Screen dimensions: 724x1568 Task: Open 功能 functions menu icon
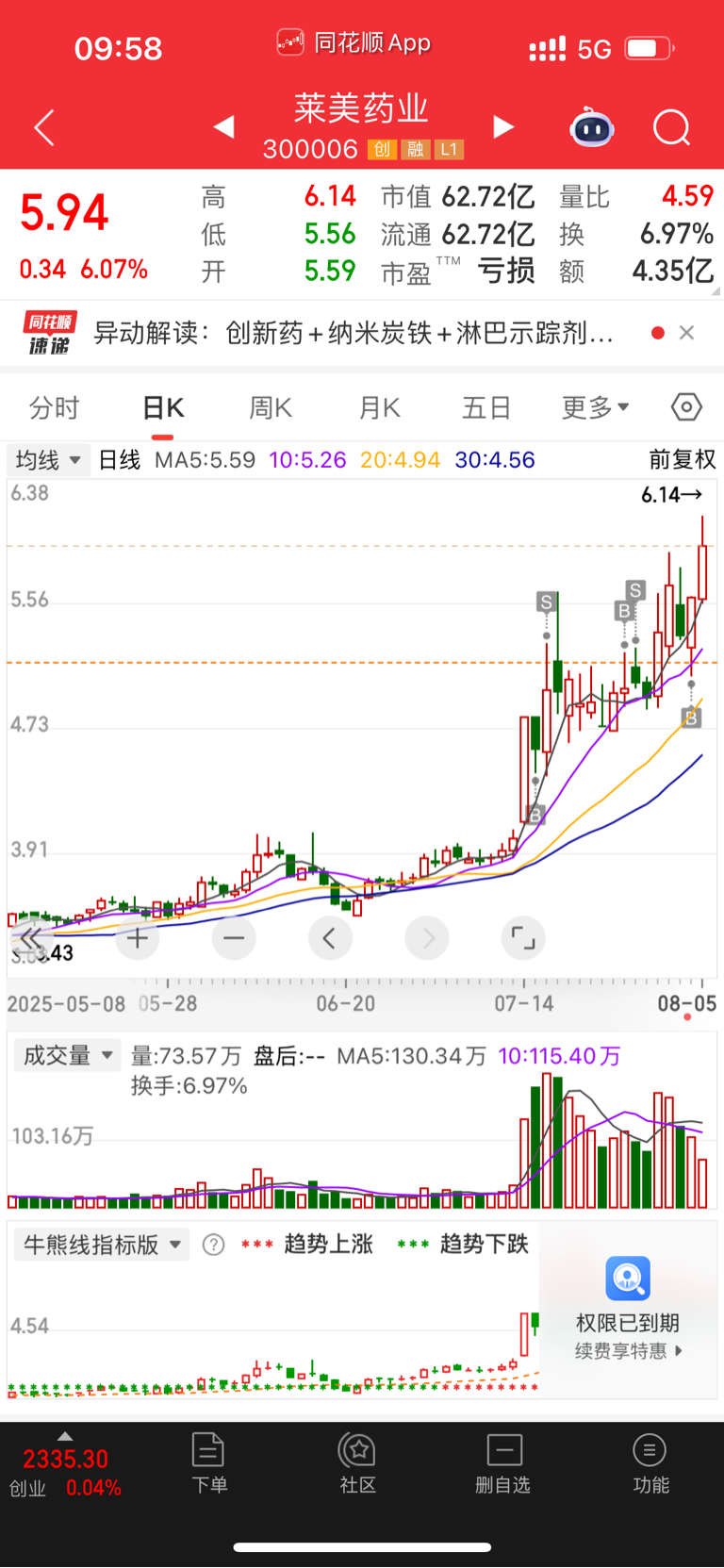(x=650, y=1463)
